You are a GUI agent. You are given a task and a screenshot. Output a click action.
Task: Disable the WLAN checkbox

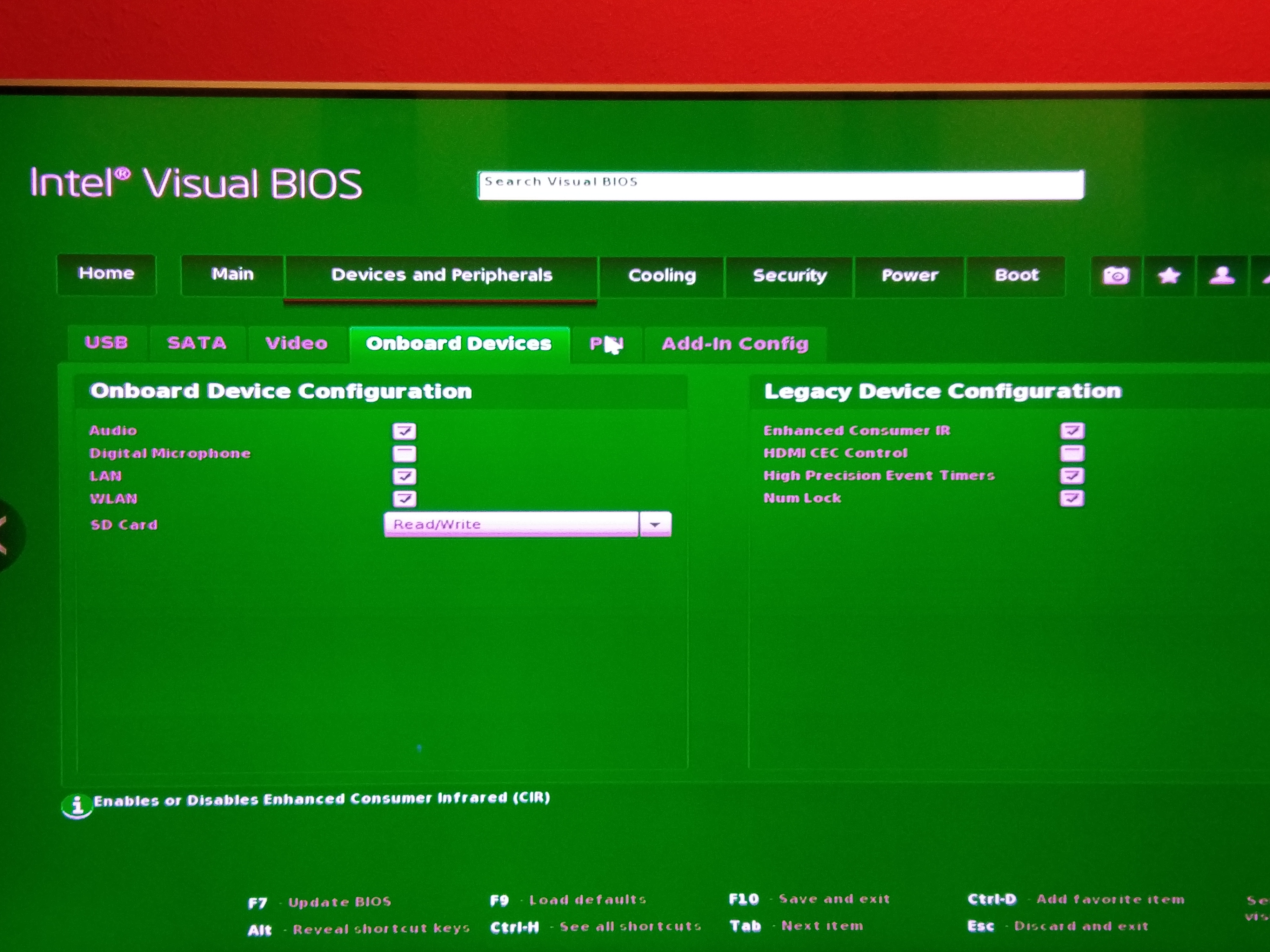tap(404, 499)
